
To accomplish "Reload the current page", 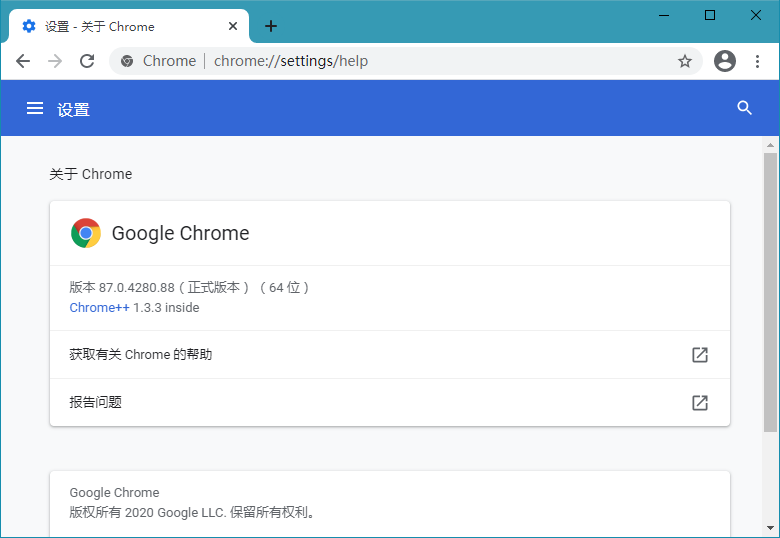I will [88, 61].
